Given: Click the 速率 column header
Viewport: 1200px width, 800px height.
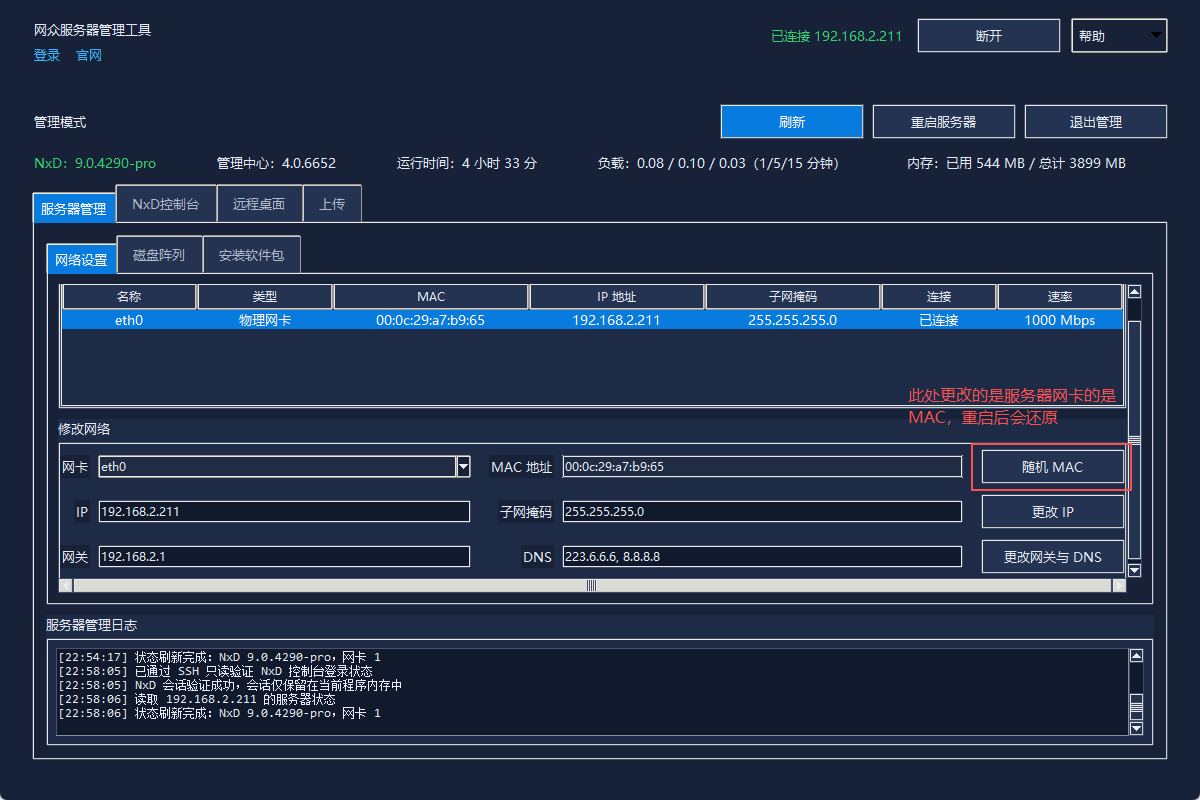Looking at the screenshot, I should tap(1060, 297).
